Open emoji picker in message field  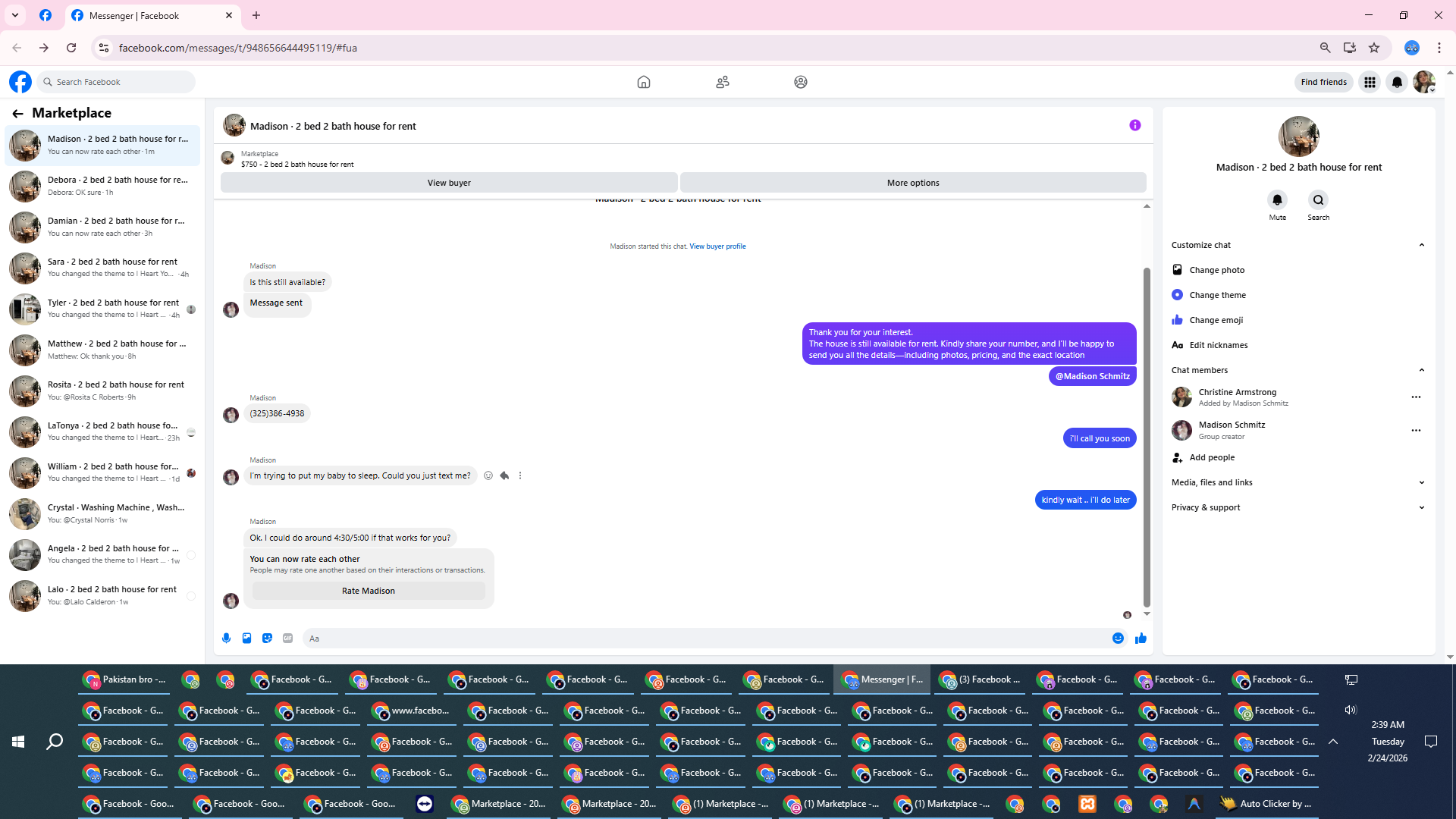pos(1118,639)
